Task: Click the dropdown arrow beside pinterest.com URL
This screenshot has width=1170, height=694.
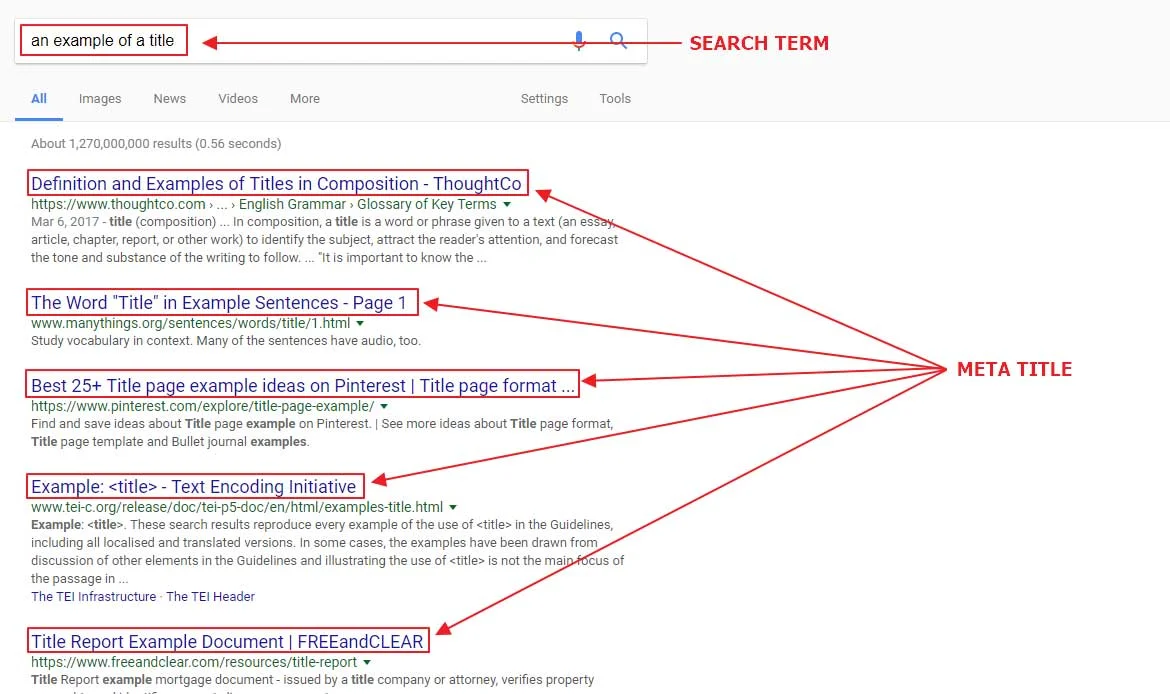Action: click(384, 407)
